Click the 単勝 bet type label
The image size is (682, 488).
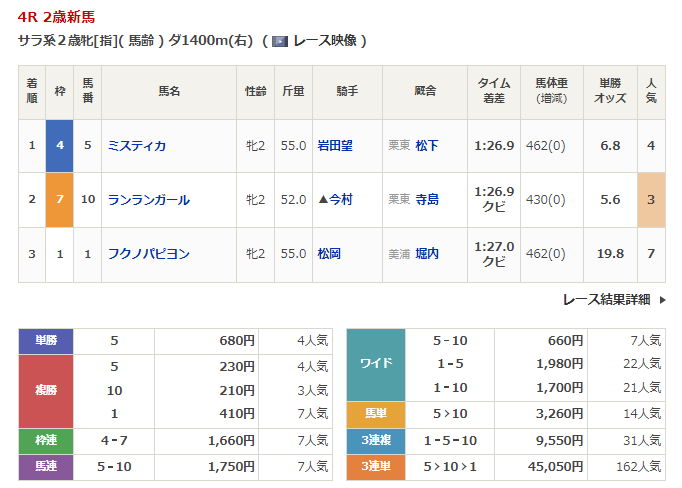coord(46,341)
